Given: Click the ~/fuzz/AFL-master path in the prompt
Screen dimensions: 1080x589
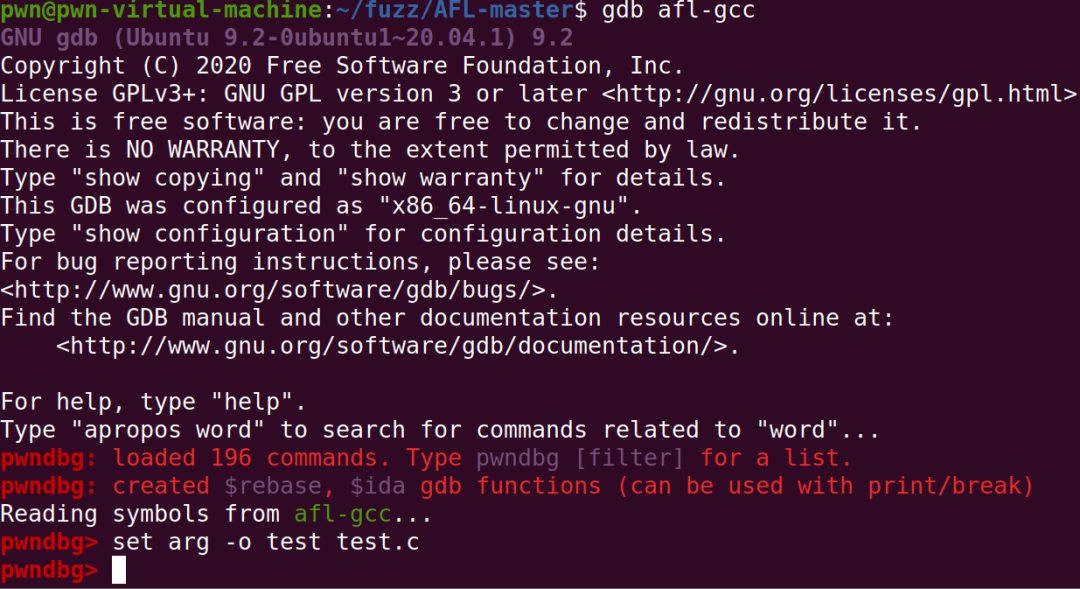Looking at the screenshot, I should 461,10.
